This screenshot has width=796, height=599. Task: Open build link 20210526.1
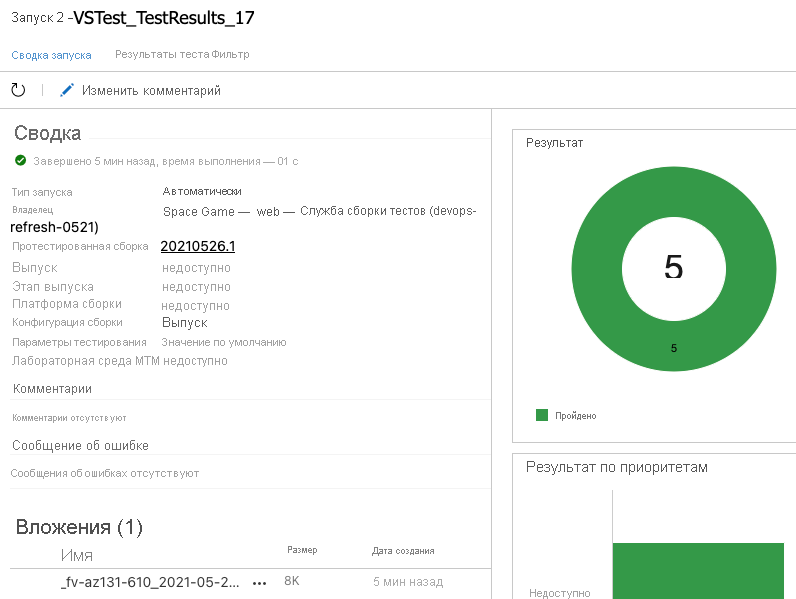[x=198, y=246]
